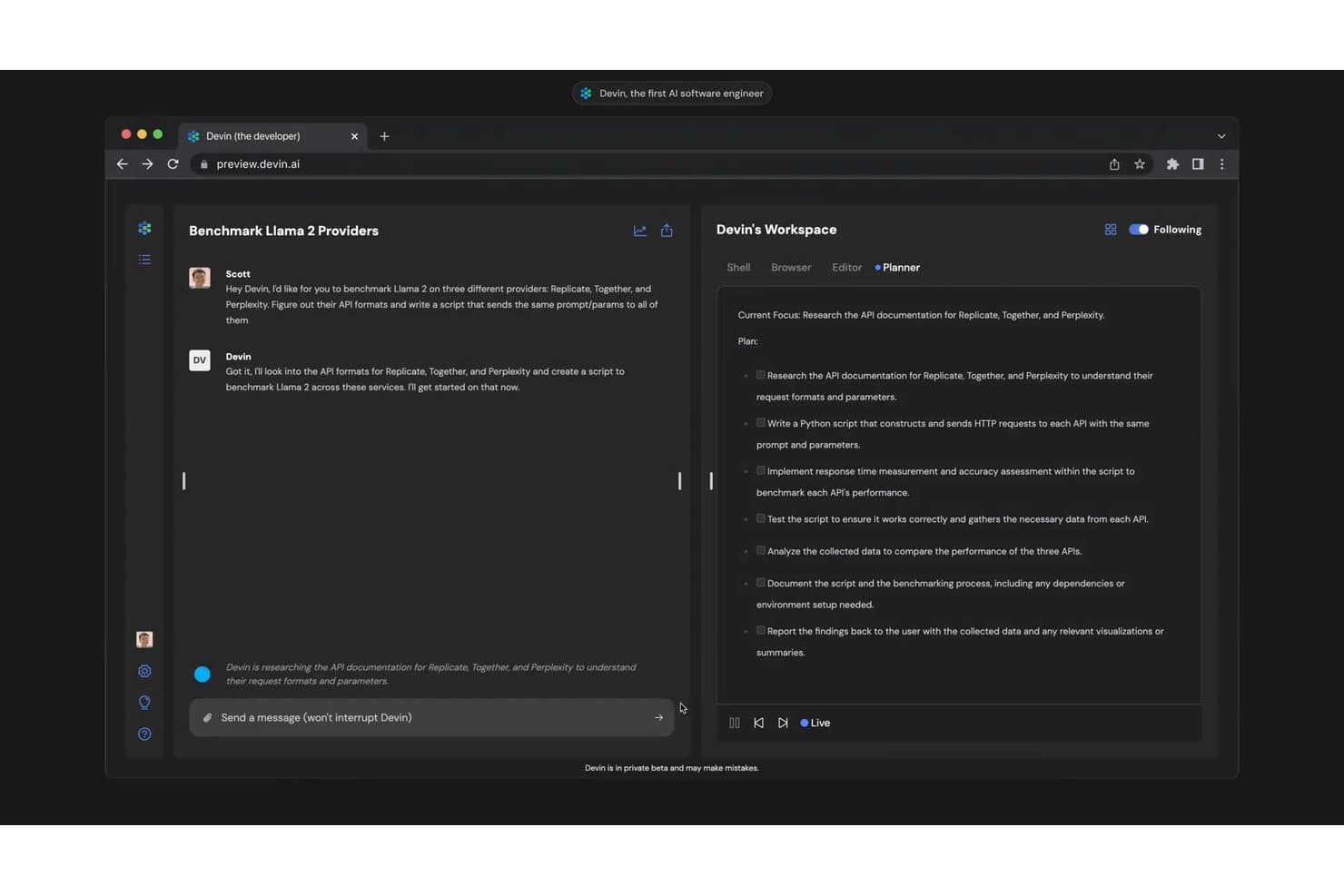
Task: Check the 'Research the API documentation' task box
Action: pyautogui.click(x=761, y=375)
